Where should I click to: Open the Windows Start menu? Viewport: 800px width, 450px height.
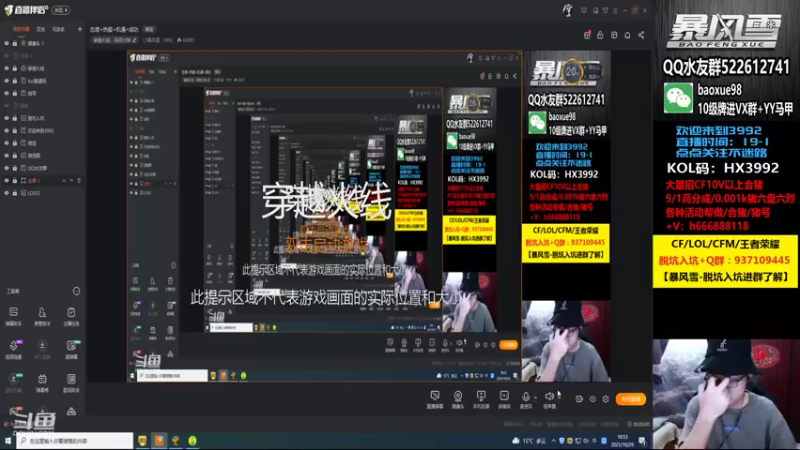click(x=8, y=440)
